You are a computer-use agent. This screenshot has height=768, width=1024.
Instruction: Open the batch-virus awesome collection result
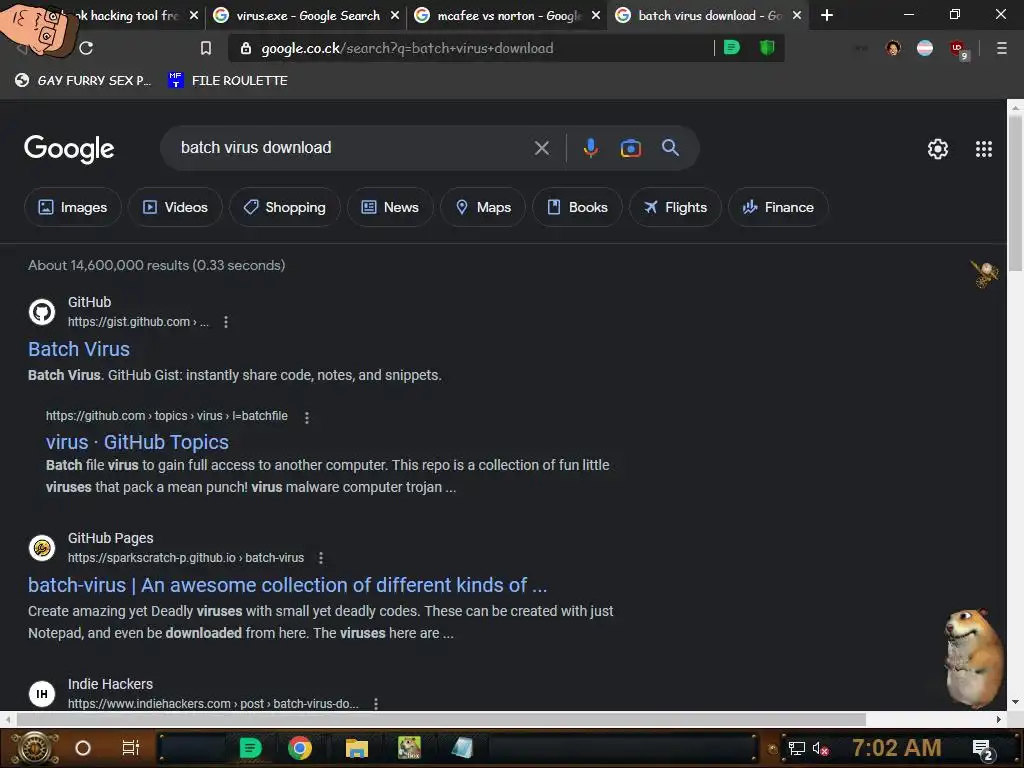click(x=287, y=585)
